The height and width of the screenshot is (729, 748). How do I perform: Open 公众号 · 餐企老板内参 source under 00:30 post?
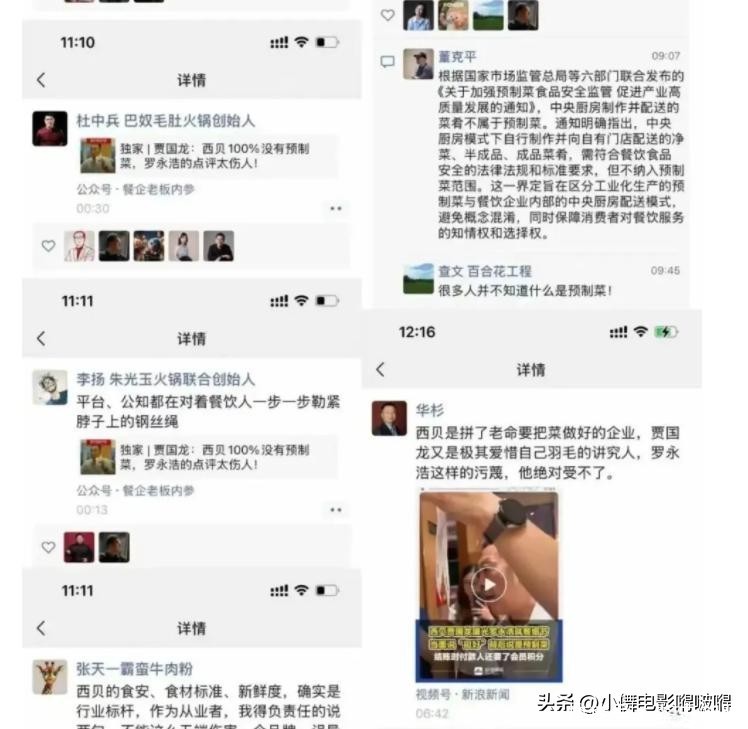pos(135,189)
